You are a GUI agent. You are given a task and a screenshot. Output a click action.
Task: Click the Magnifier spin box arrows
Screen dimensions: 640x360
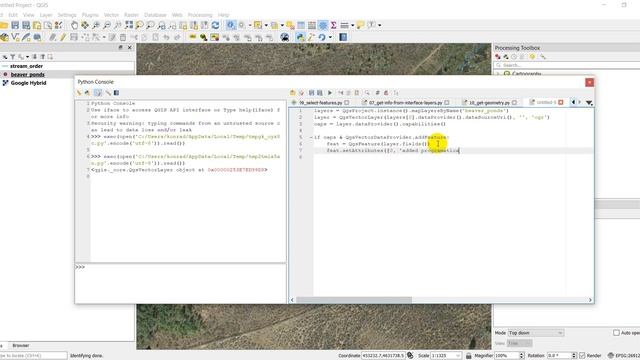click(x=521, y=356)
